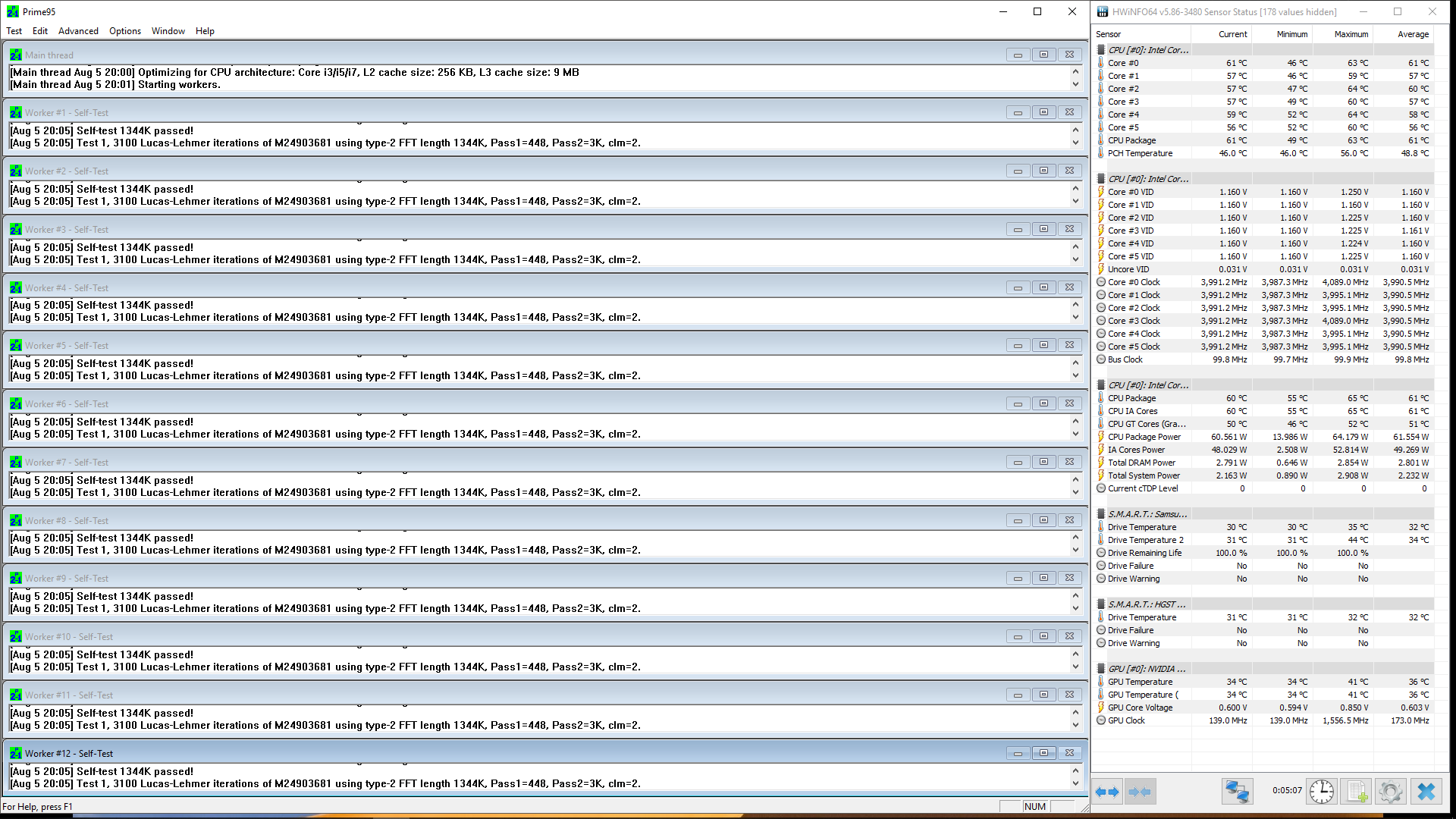This screenshot has width=1456, height=819.
Task: Maximize the Main thread child window
Action: (x=1043, y=55)
